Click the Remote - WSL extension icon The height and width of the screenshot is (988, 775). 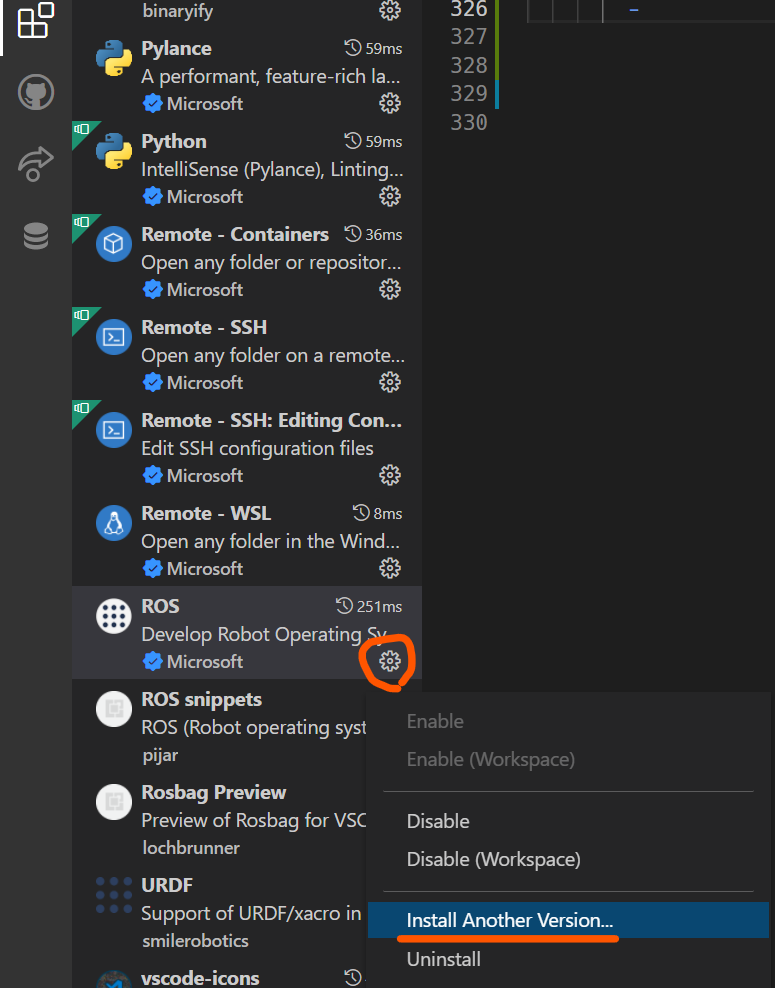pyautogui.click(x=112, y=521)
